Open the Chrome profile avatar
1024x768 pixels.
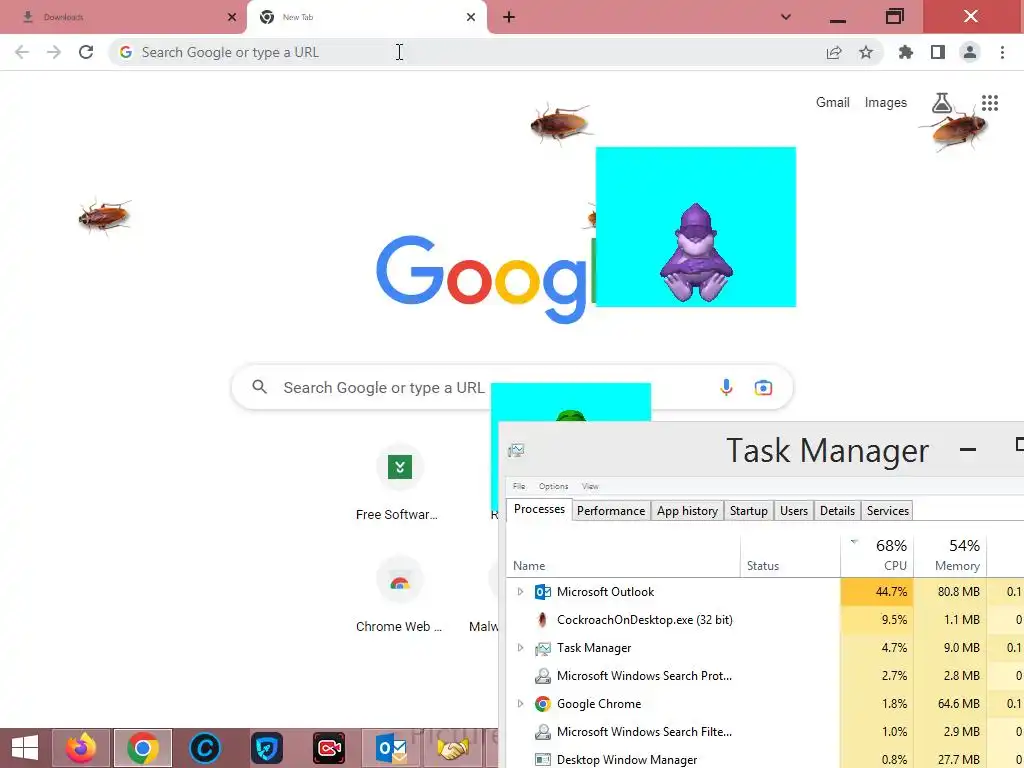pos(970,52)
